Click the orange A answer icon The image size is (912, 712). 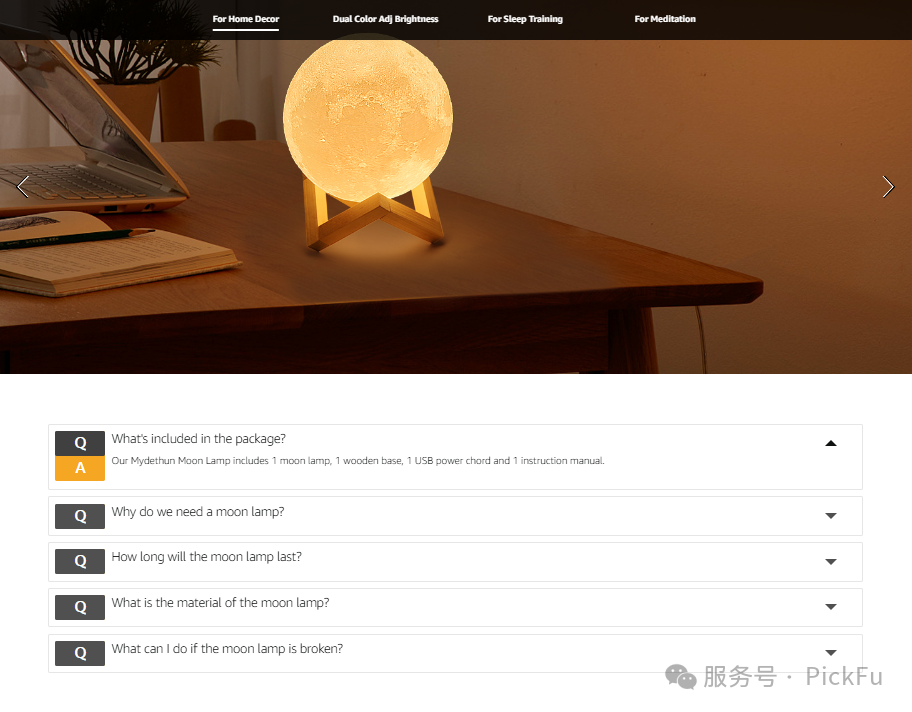80,468
